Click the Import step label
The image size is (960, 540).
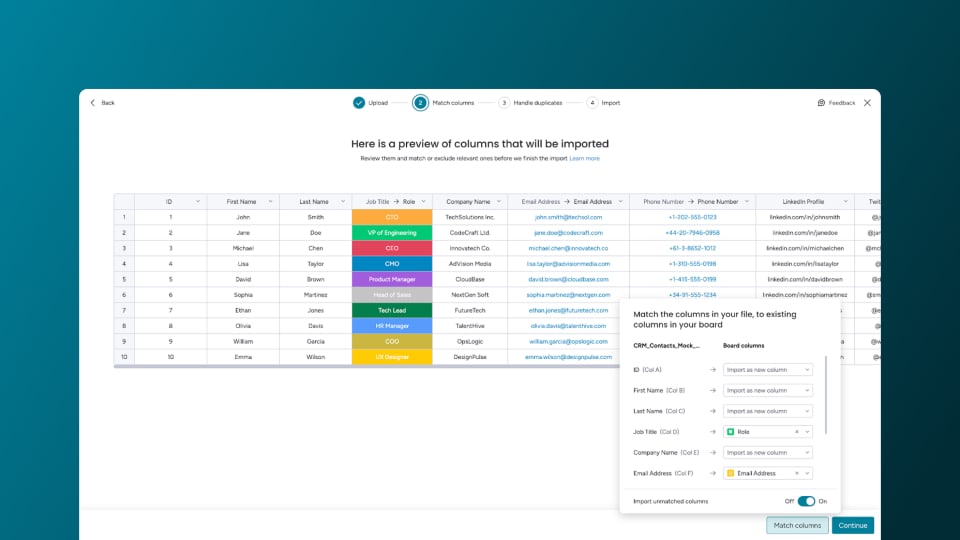[x=610, y=103]
